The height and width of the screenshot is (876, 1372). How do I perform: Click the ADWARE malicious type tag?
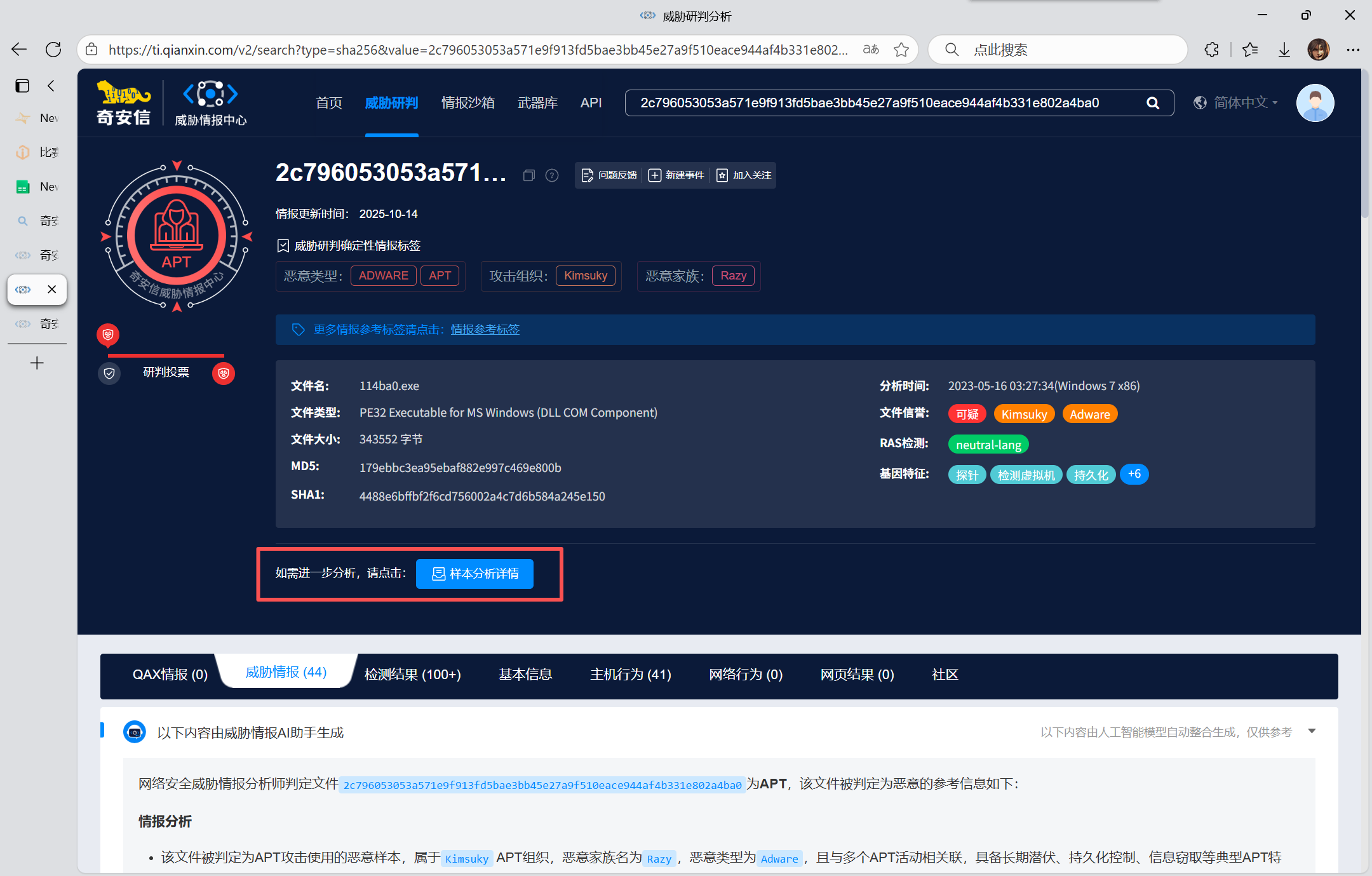pos(384,276)
